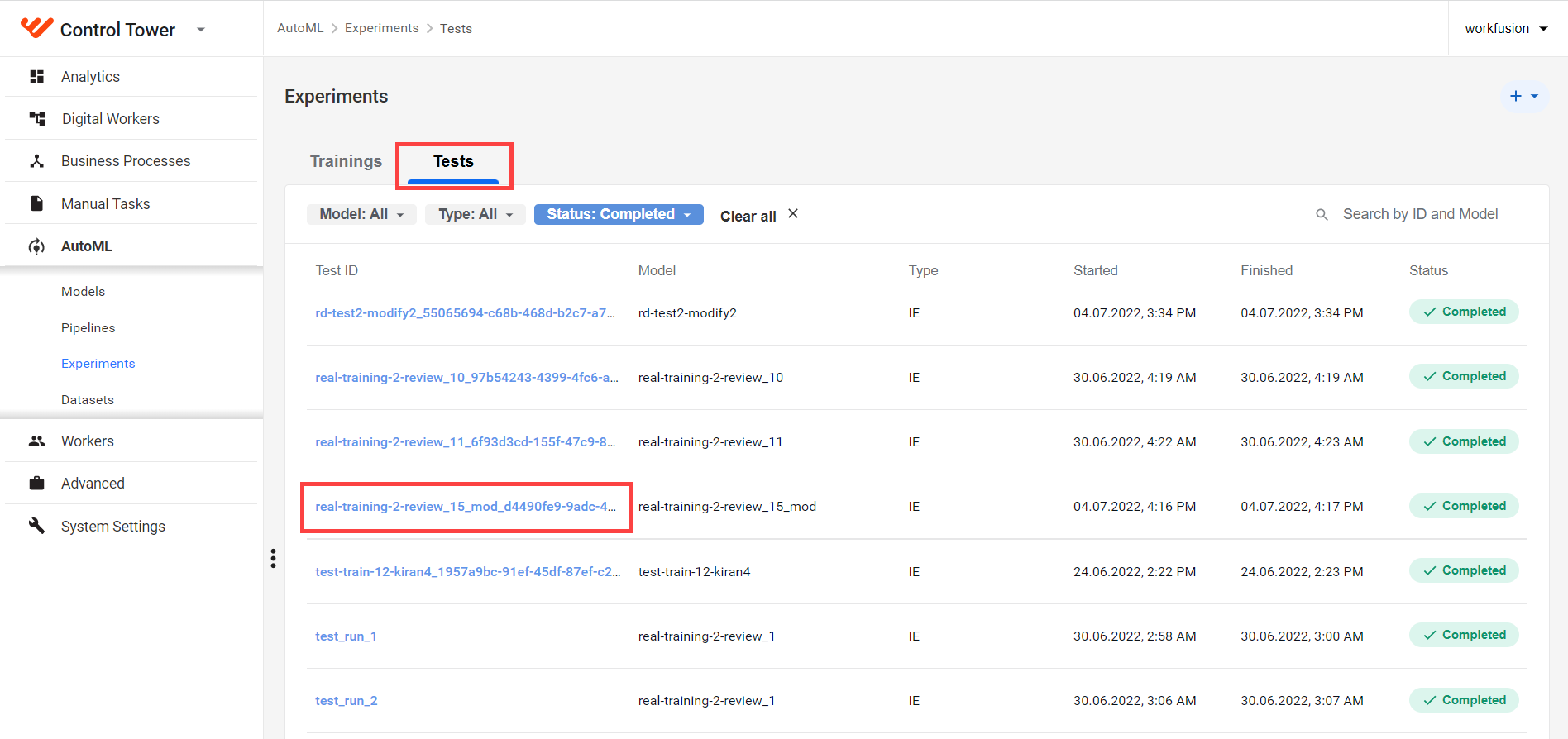Click started time 24.06.2022, 2:22 PM
The image size is (1568, 739).
click(x=1135, y=572)
